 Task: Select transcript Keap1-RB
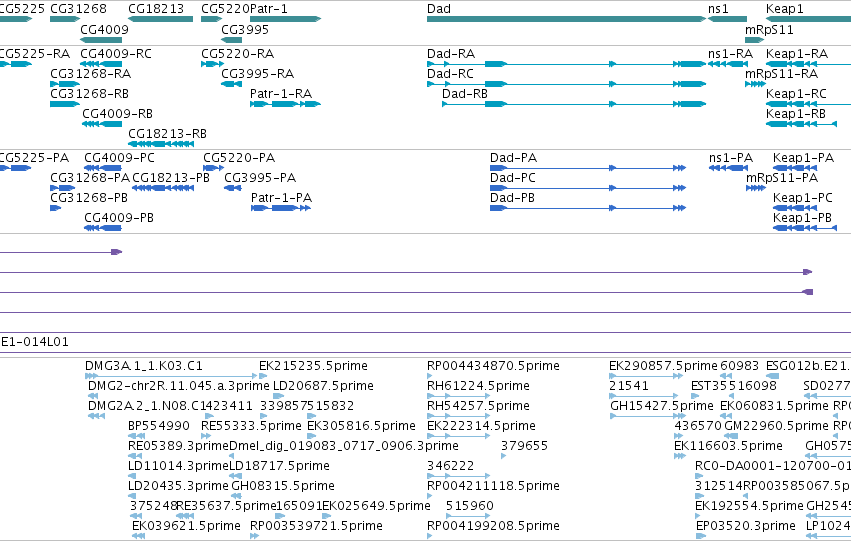801,124
